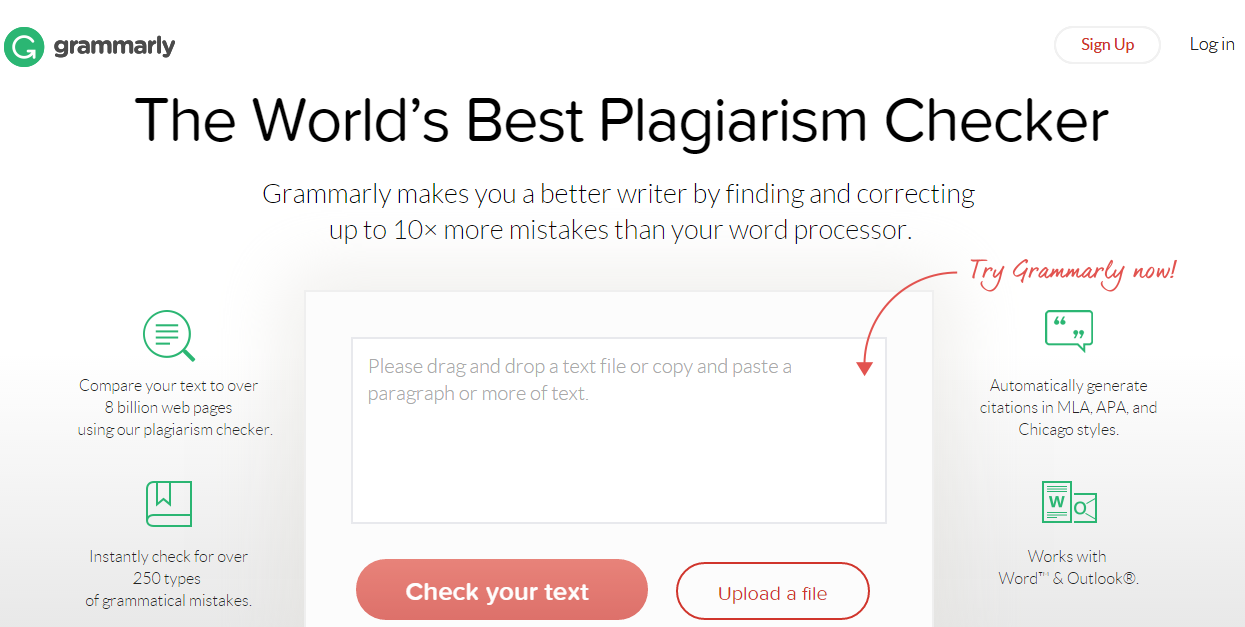Click the Sign Up button
This screenshot has width=1245, height=627.
pyautogui.click(x=1107, y=44)
